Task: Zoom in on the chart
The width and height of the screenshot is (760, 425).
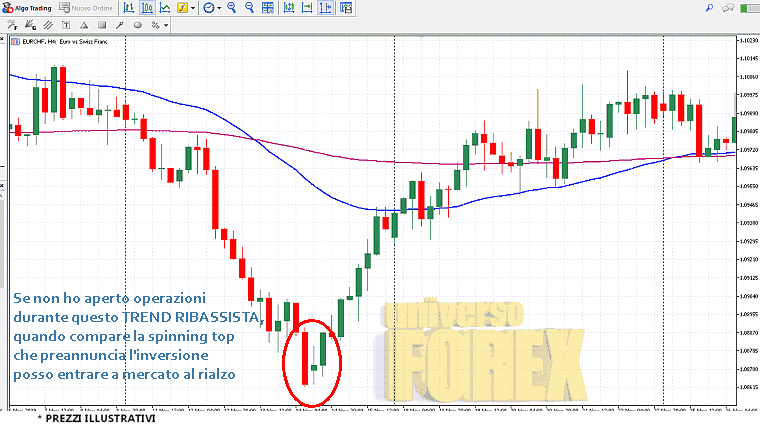Action: click(x=231, y=7)
